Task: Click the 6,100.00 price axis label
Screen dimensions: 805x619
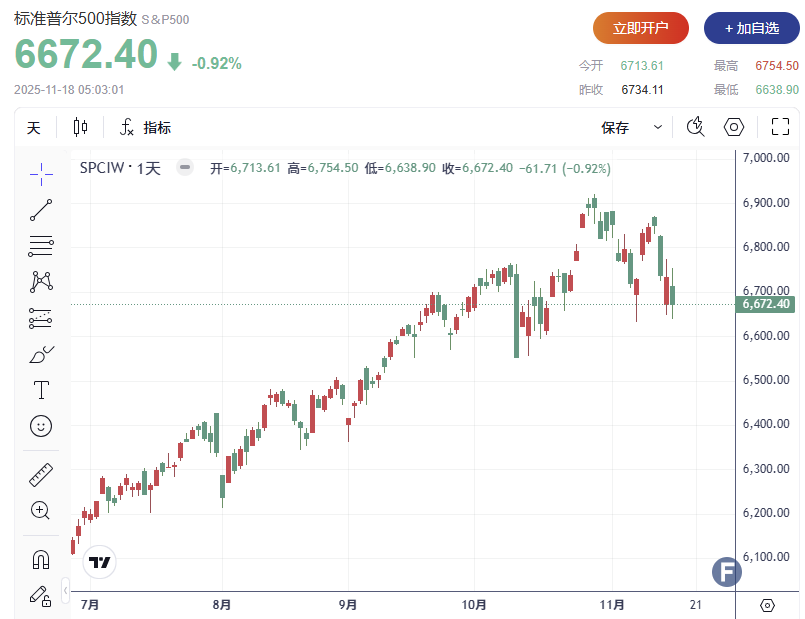Action: 766,556
